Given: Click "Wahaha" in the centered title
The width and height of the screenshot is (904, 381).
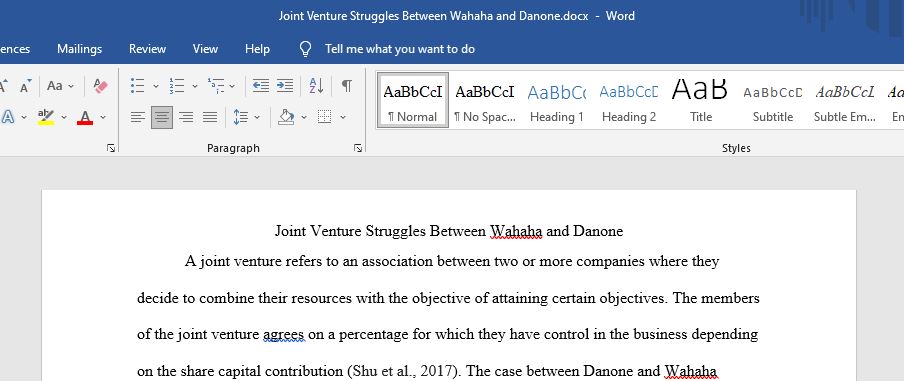Looking at the screenshot, I should pyautogui.click(x=516, y=232).
